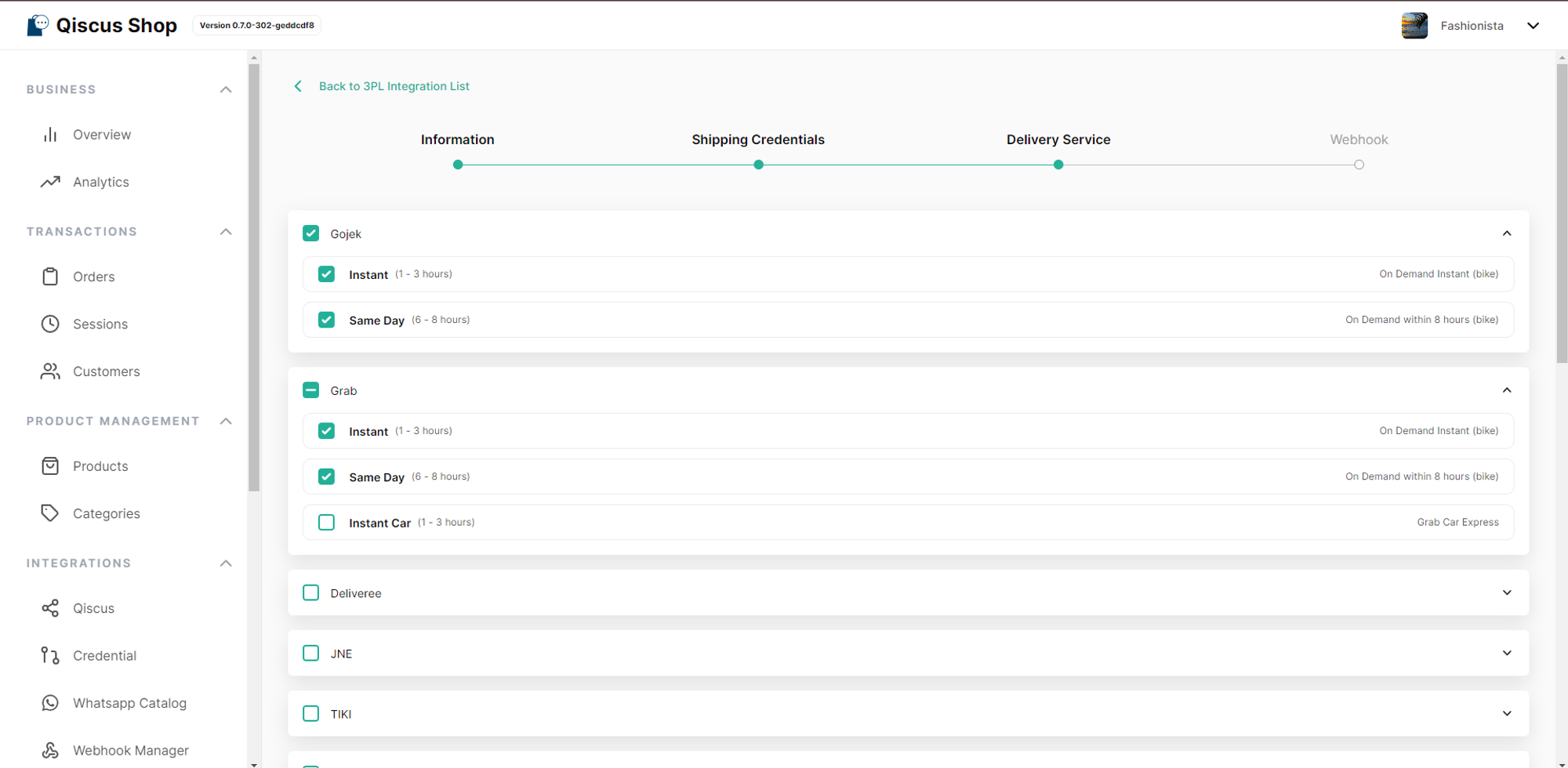Uncheck the Gojek provider checkbox
The height and width of the screenshot is (768, 1568).
[311, 234]
